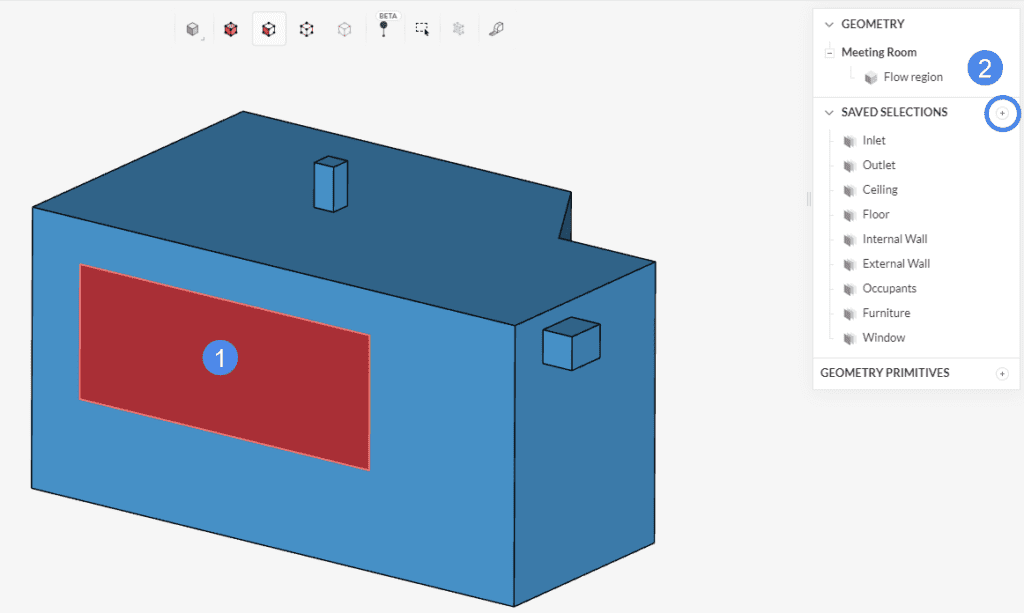The width and height of the screenshot is (1024, 613).
Task: Click the plus button on GEOMETRY PRIMITIVES
Action: point(1002,373)
